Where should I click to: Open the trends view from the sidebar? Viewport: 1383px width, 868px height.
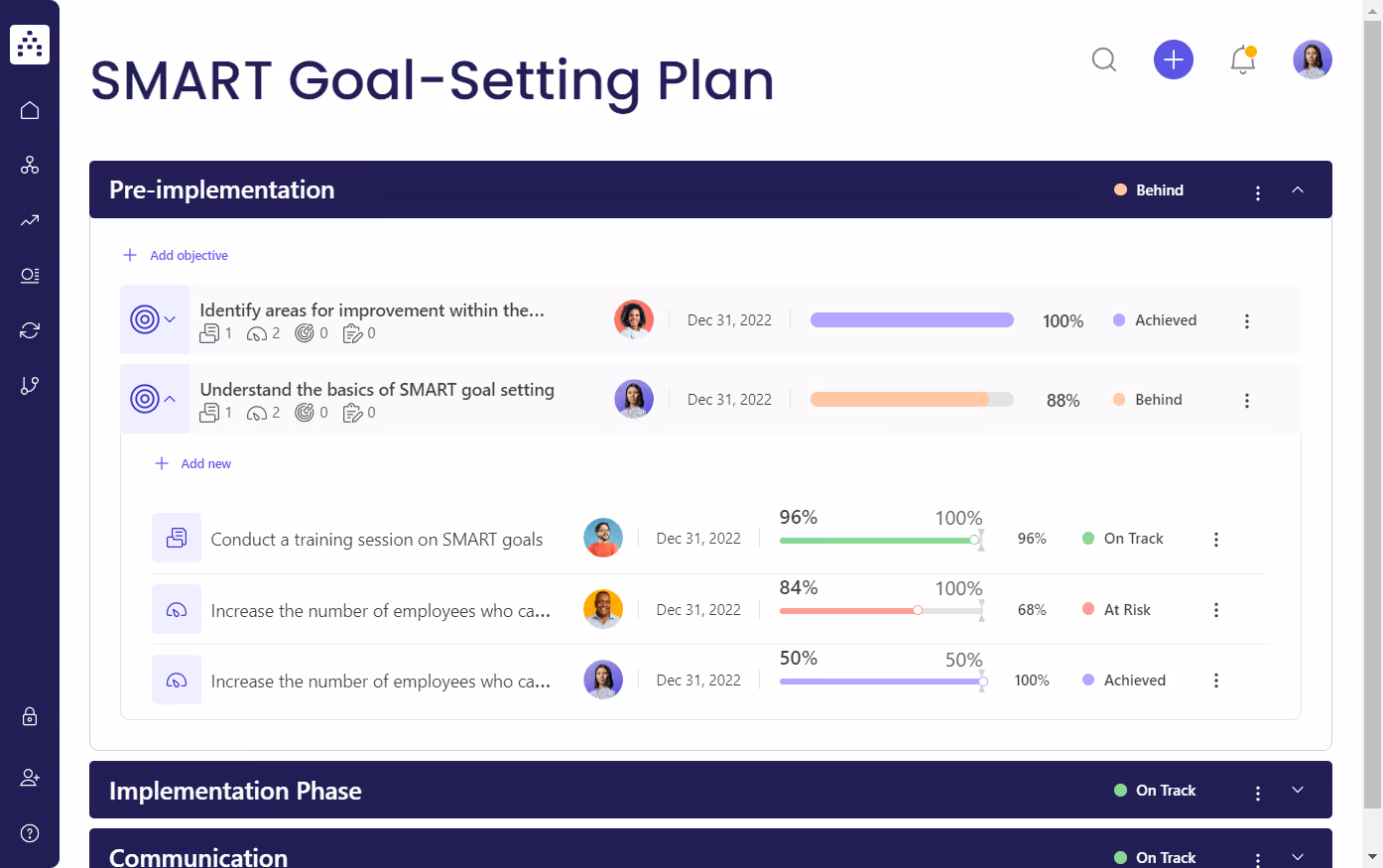click(30, 220)
